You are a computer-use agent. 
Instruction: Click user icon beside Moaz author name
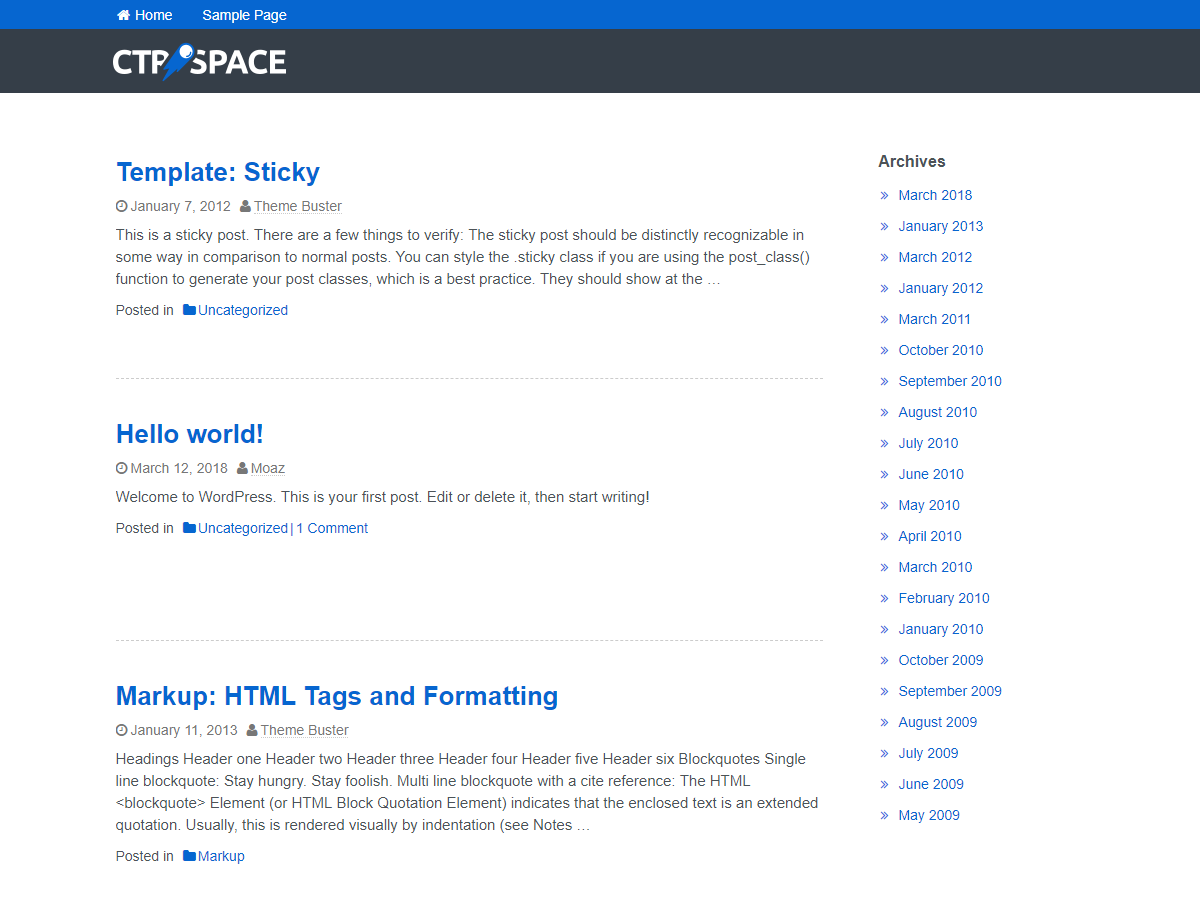pyautogui.click(x=242, y=468)
